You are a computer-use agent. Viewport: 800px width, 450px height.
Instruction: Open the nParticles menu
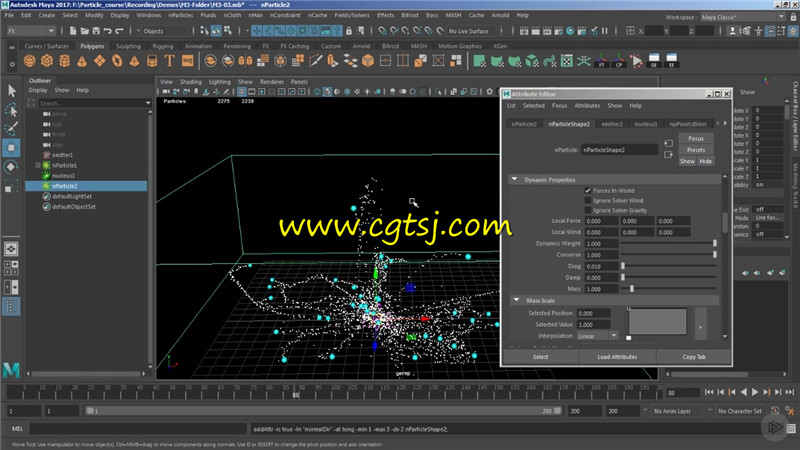[x=181, y=15]
